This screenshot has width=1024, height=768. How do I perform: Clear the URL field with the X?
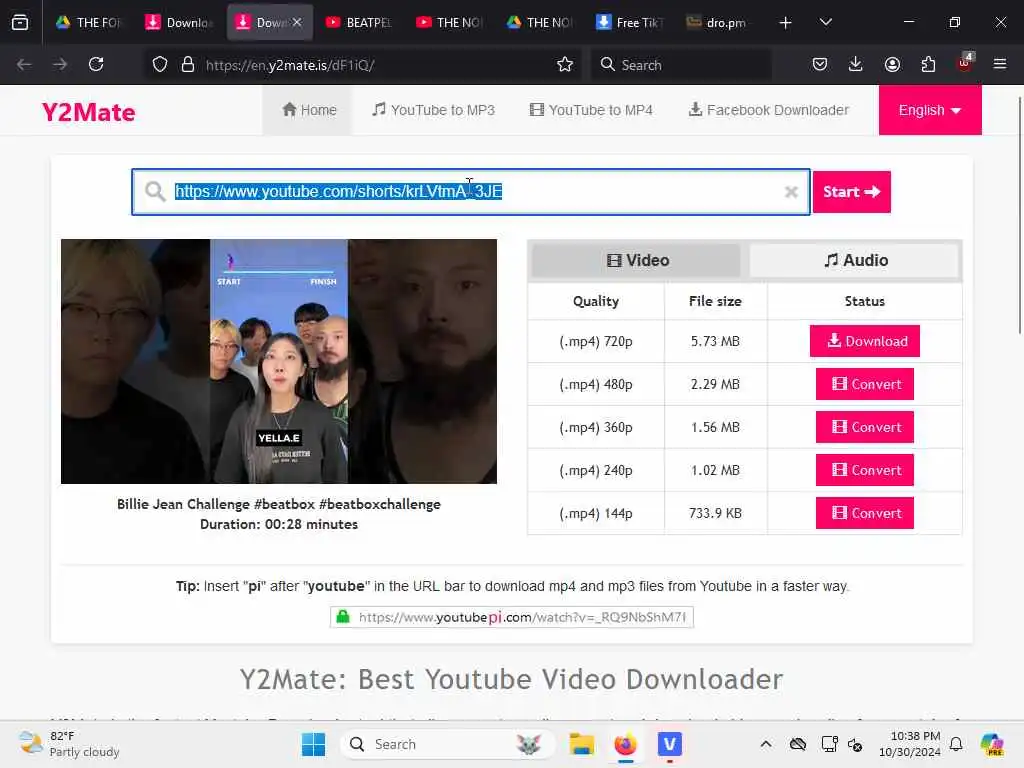click(x=791, y=192)
